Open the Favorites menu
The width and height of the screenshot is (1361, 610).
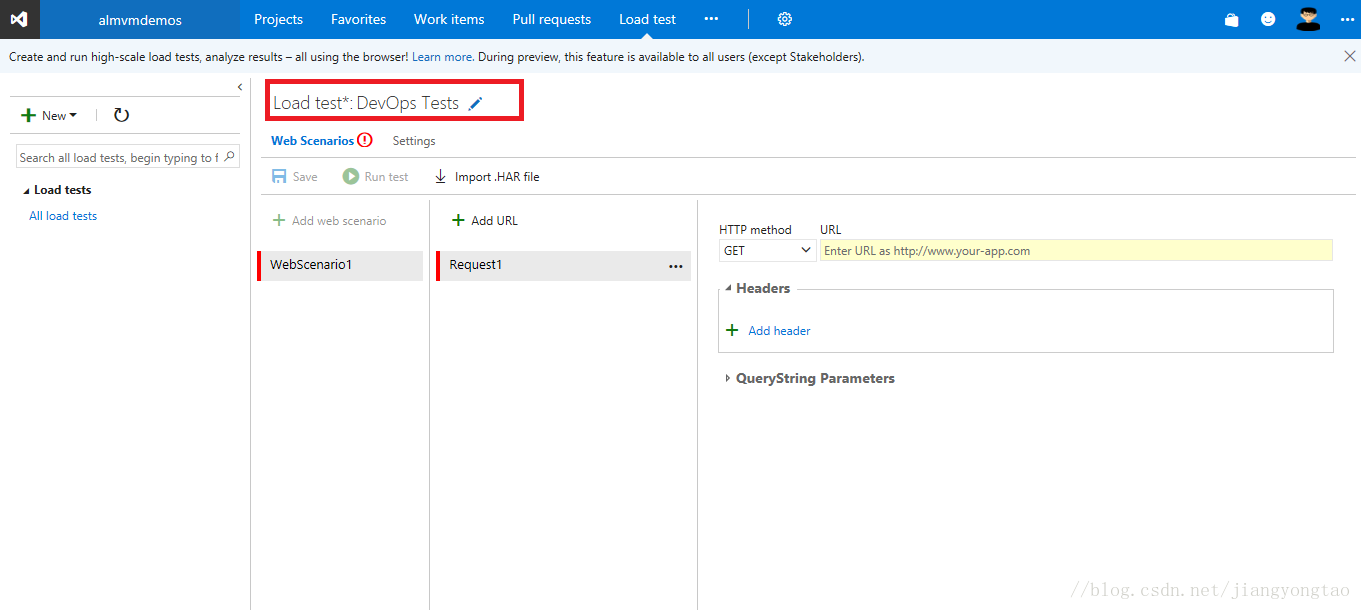coord(358,19)
